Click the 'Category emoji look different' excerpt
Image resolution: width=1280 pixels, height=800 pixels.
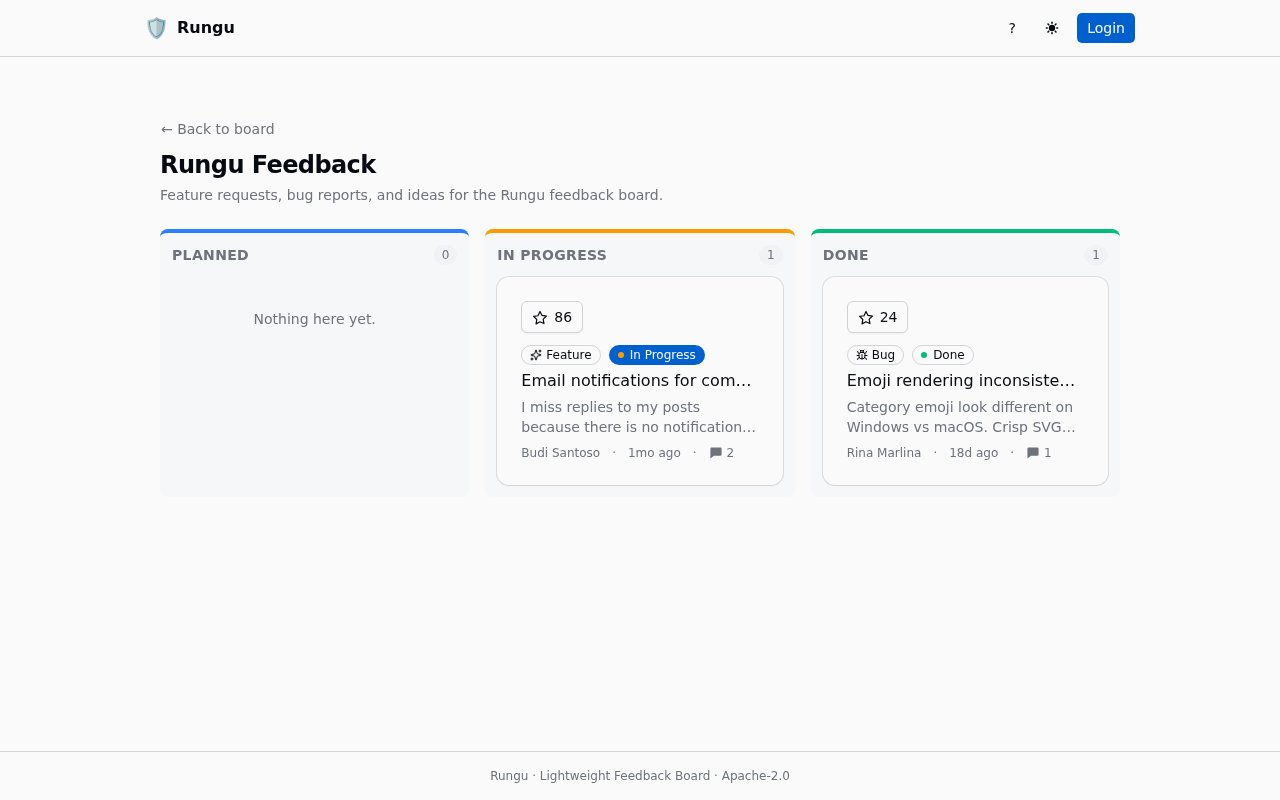(961, 417)
